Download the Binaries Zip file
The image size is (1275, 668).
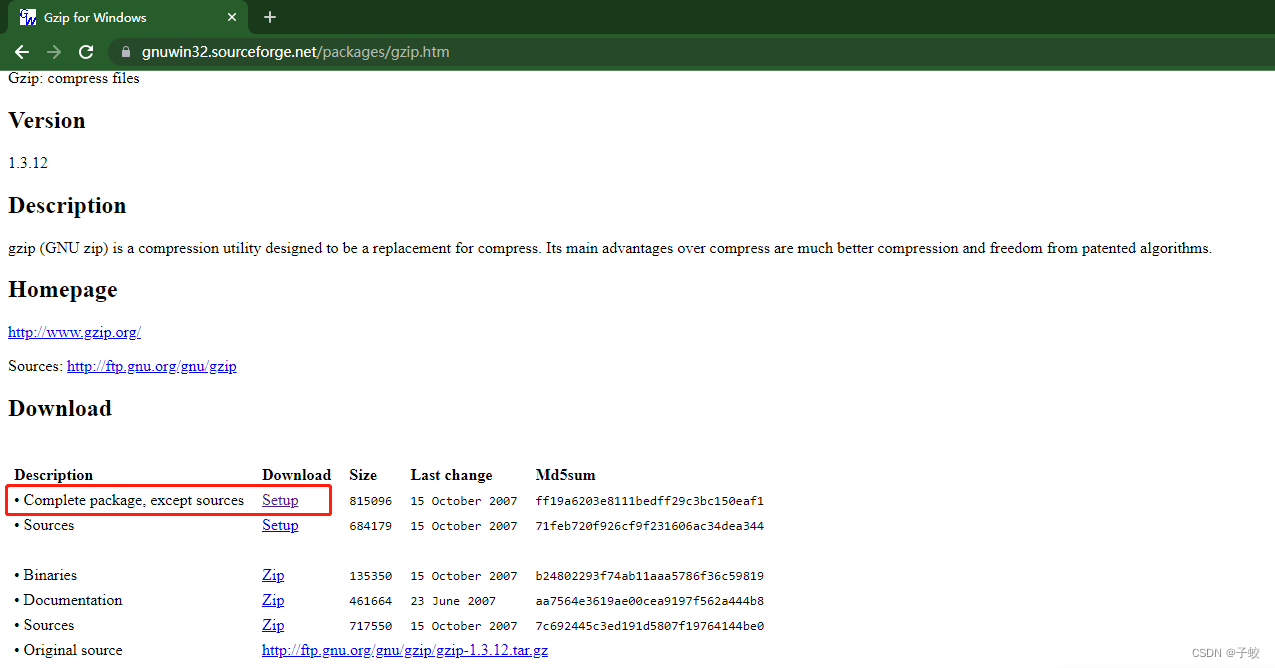click(x=273, y=575)
